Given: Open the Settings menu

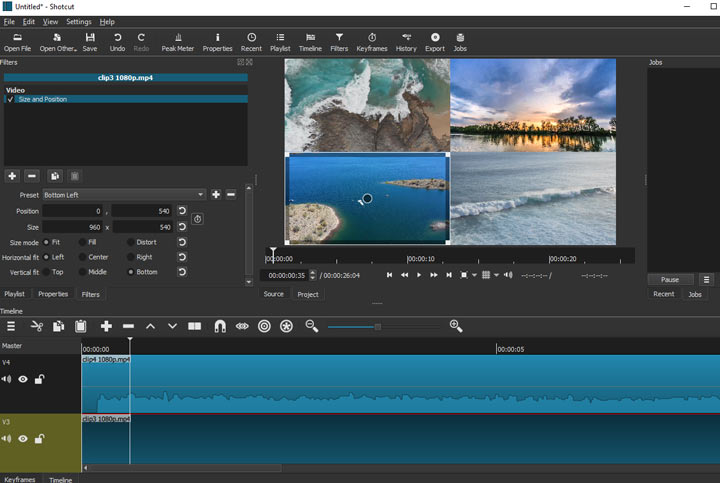Looking at the screenshot, I should [x=78, y=21].
